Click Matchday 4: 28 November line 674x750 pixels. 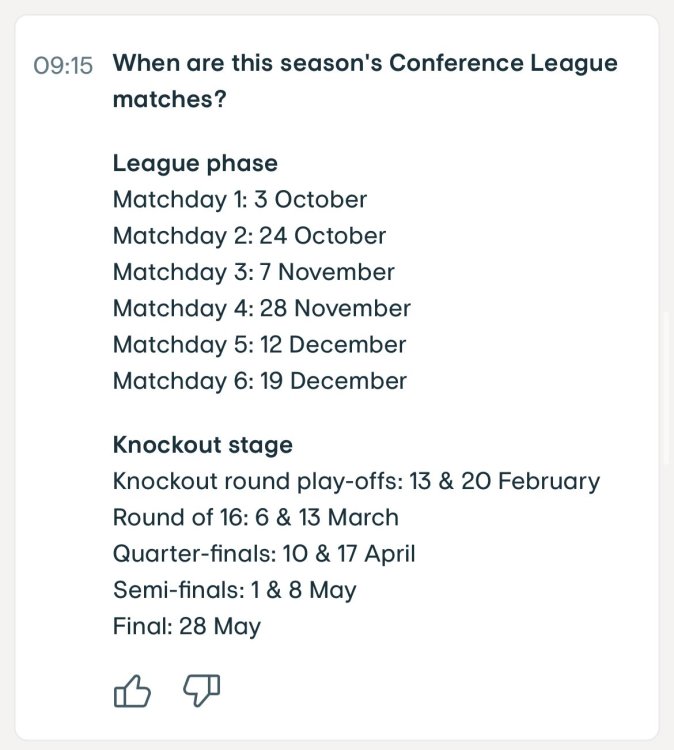(261, 308)
